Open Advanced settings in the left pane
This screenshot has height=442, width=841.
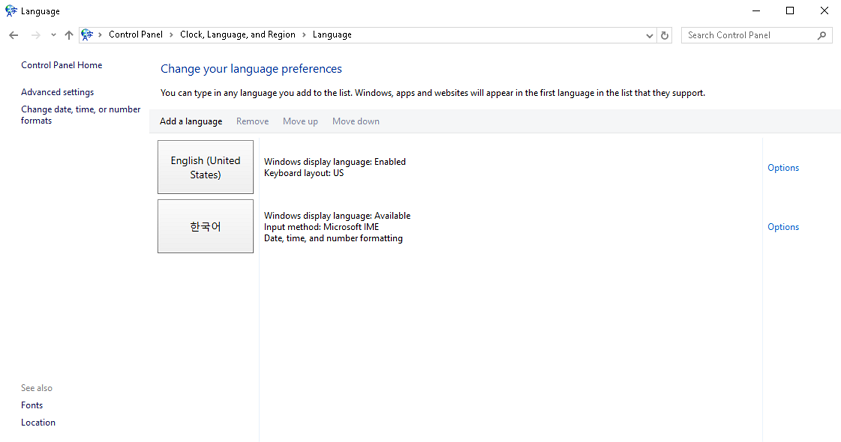57,92
